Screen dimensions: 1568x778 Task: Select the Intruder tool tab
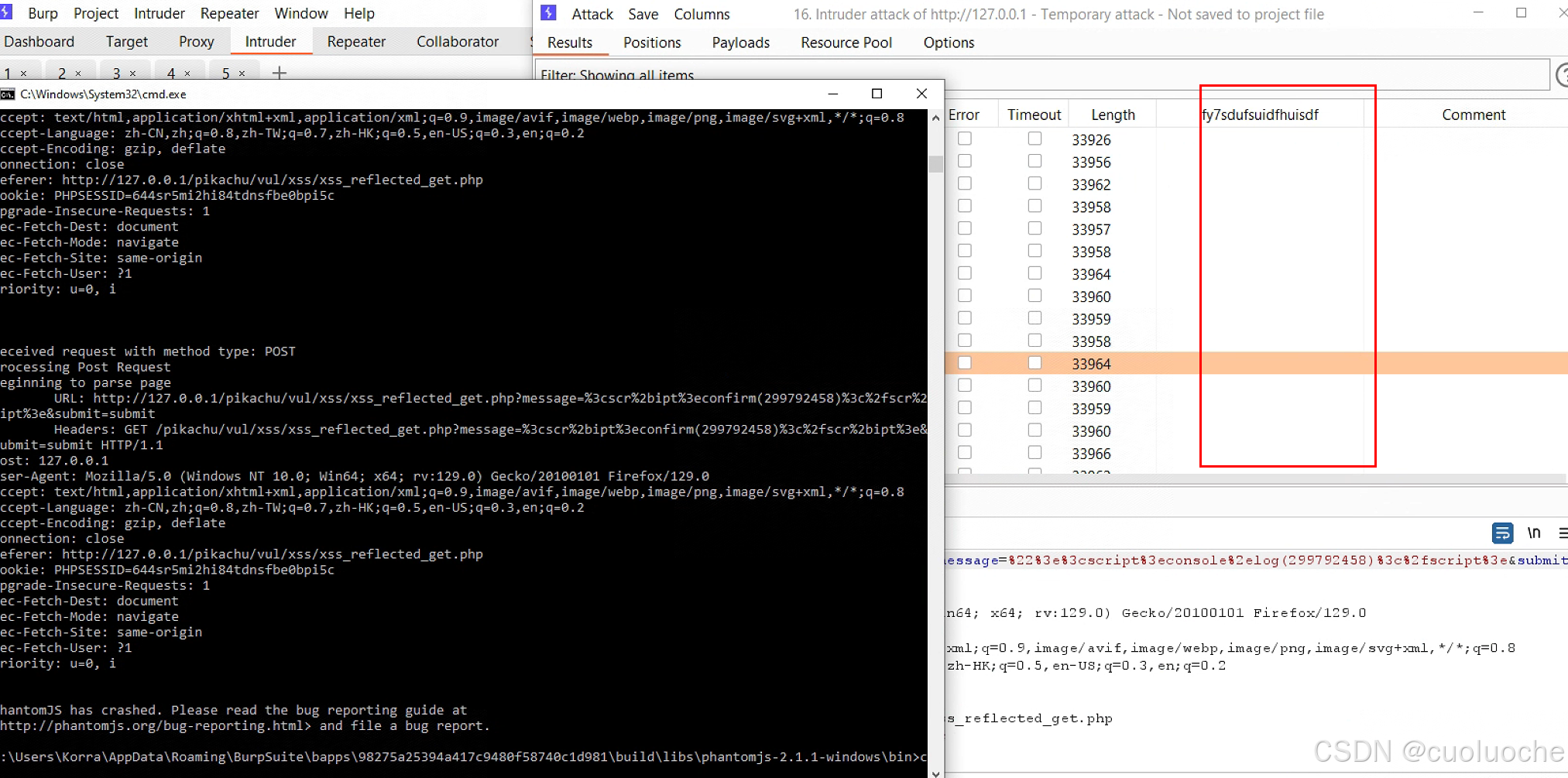[x=270, y=42]
